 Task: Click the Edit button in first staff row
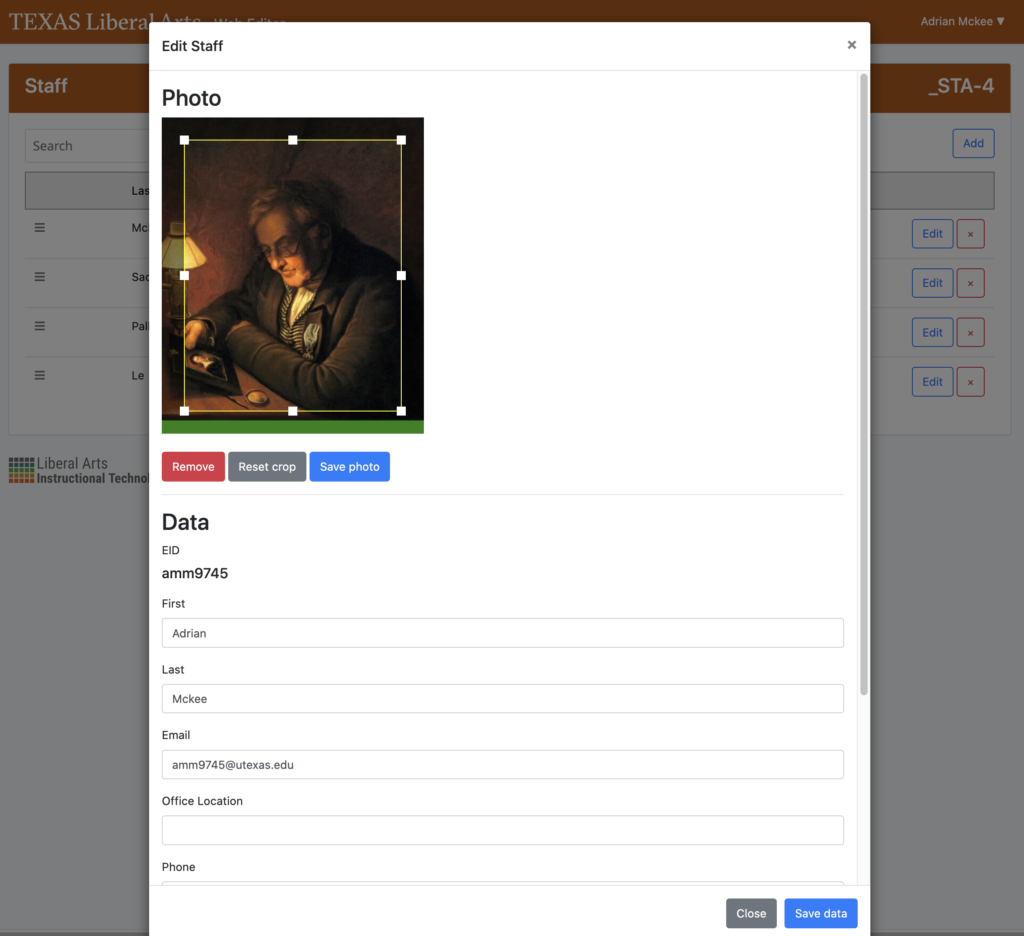click(932, 234)
